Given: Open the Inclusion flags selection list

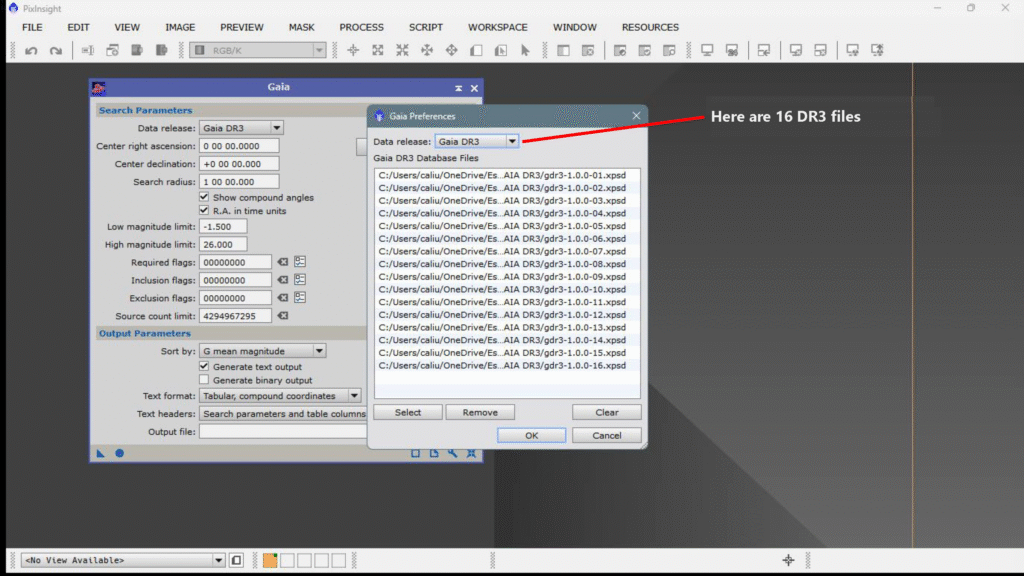Looking at the screenshot, I should [300, 280].
